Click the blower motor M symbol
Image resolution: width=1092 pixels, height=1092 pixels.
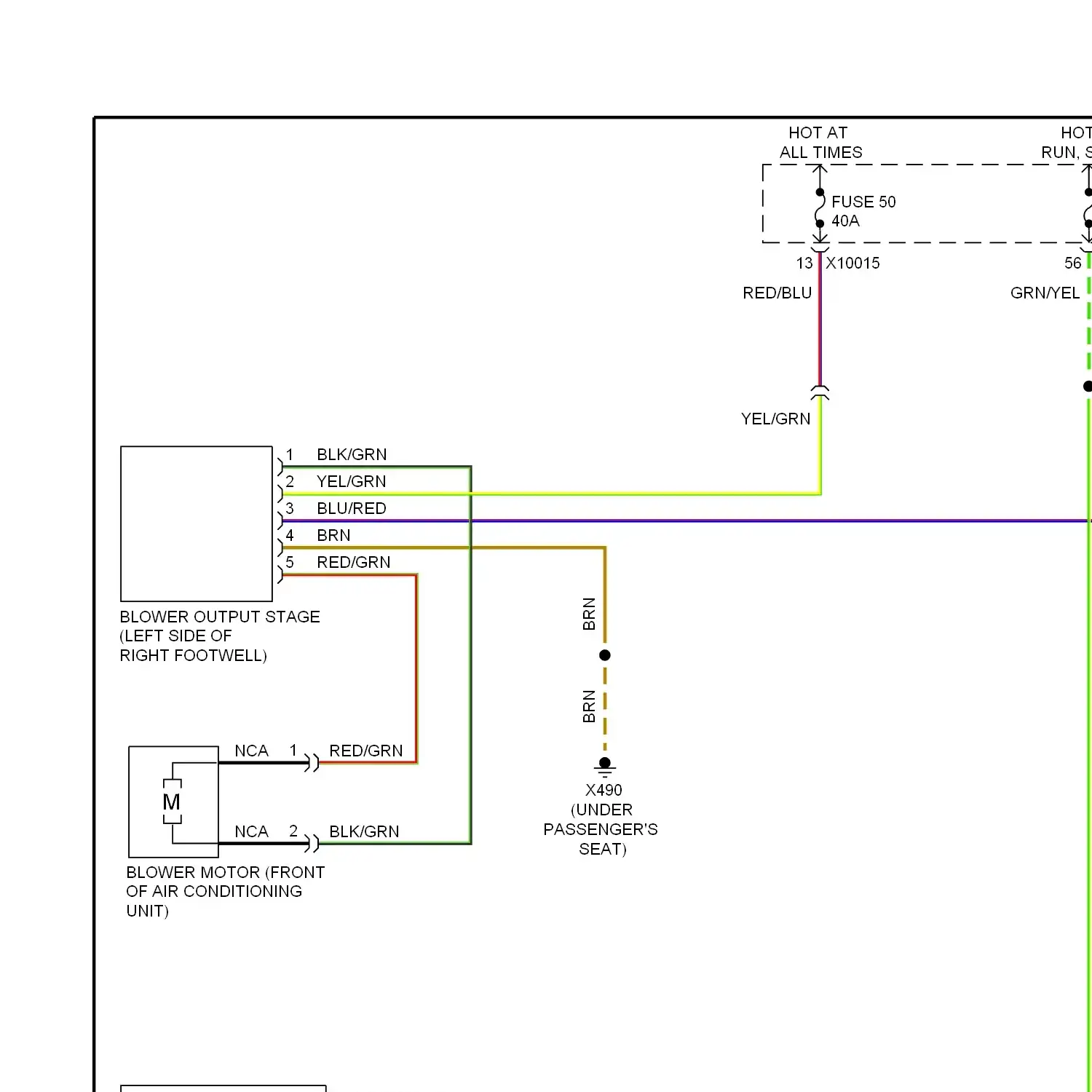click(173, 802)
